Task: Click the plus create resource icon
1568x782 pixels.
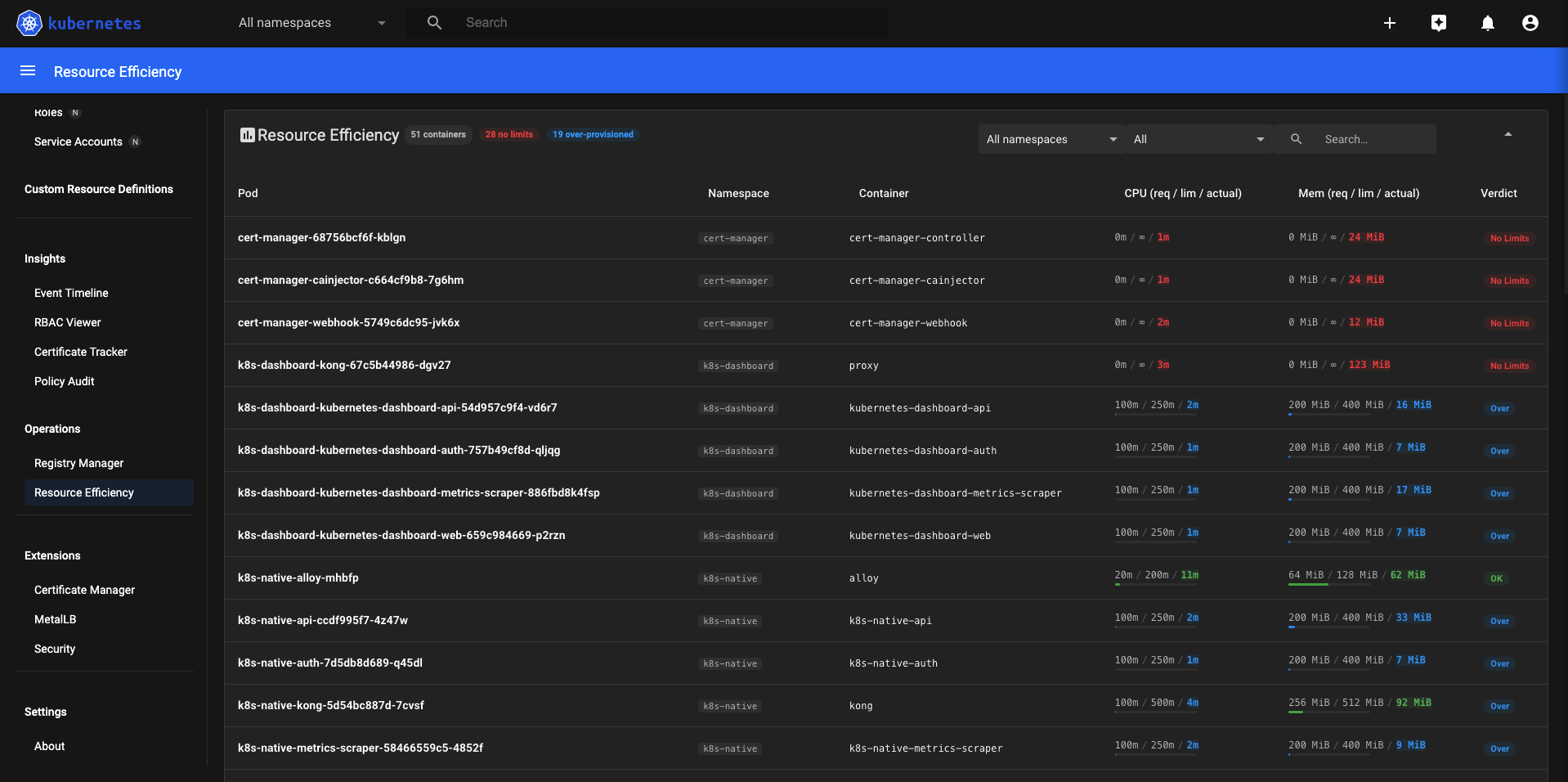Action: click(x=1390, y=23)
